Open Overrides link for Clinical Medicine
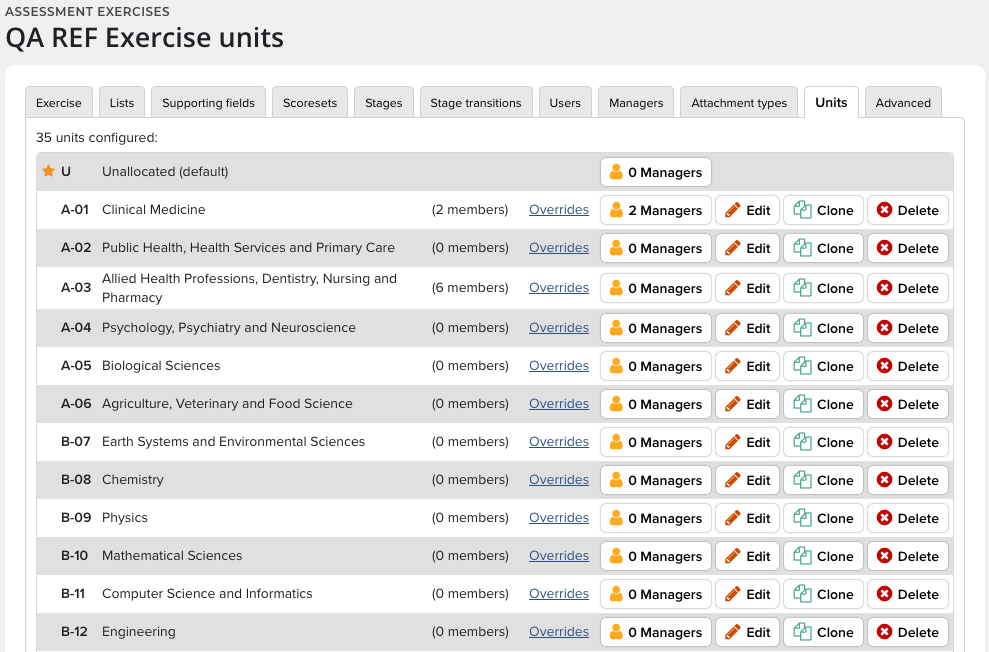 (559, 210)
